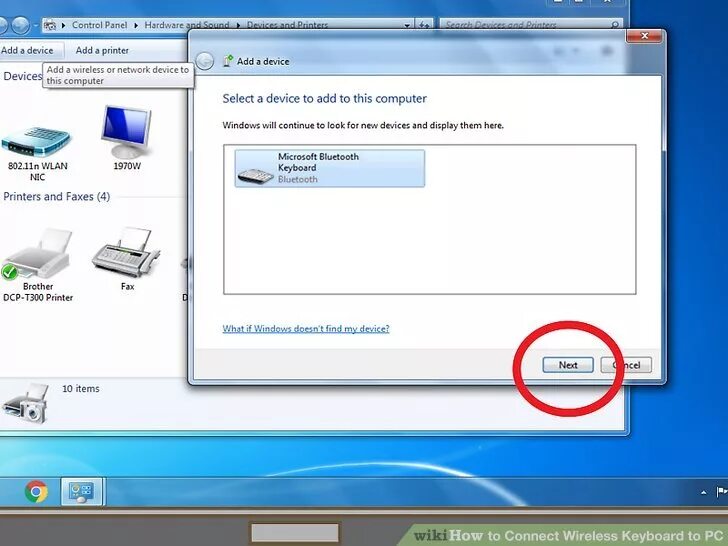Click the arrow after Hardware and Sound breadcrumb
728x546 pixels.
(238, 26)
